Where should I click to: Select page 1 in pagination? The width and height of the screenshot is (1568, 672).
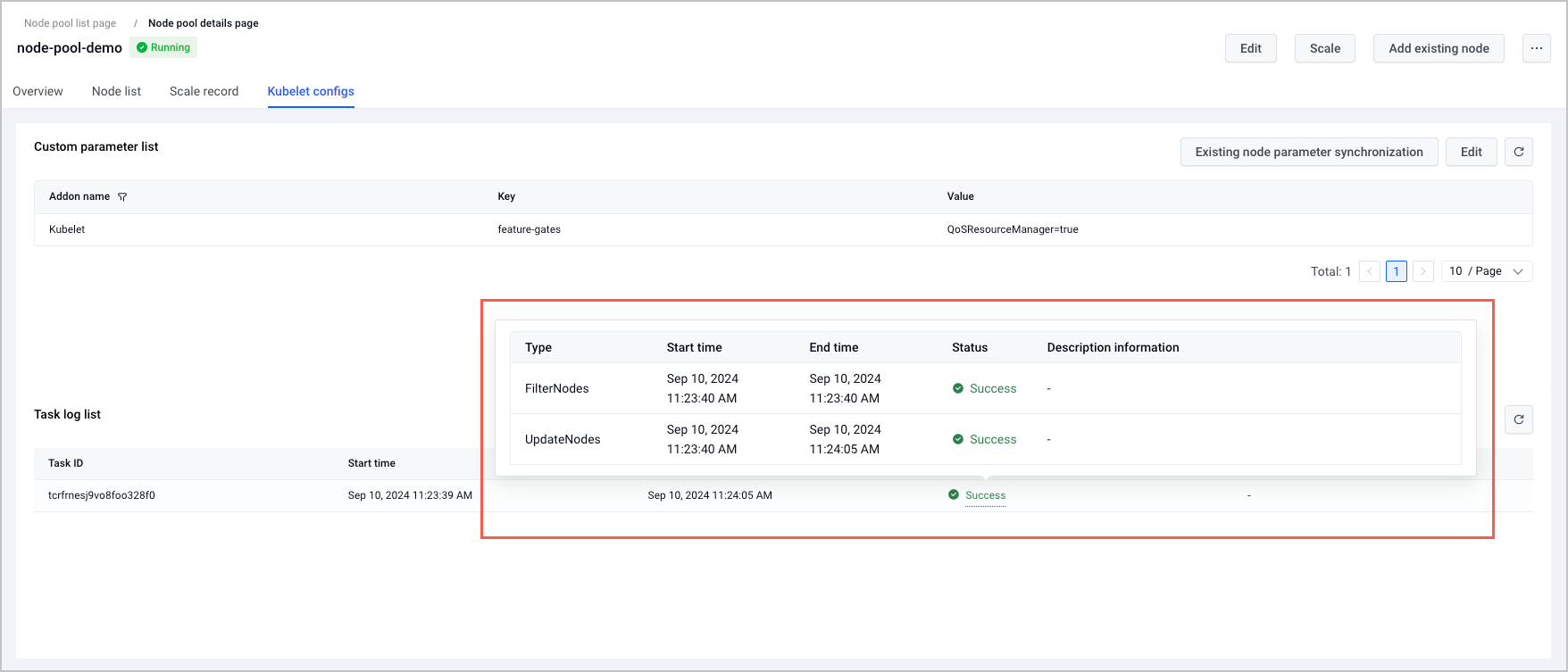[x=1397, y=271]
